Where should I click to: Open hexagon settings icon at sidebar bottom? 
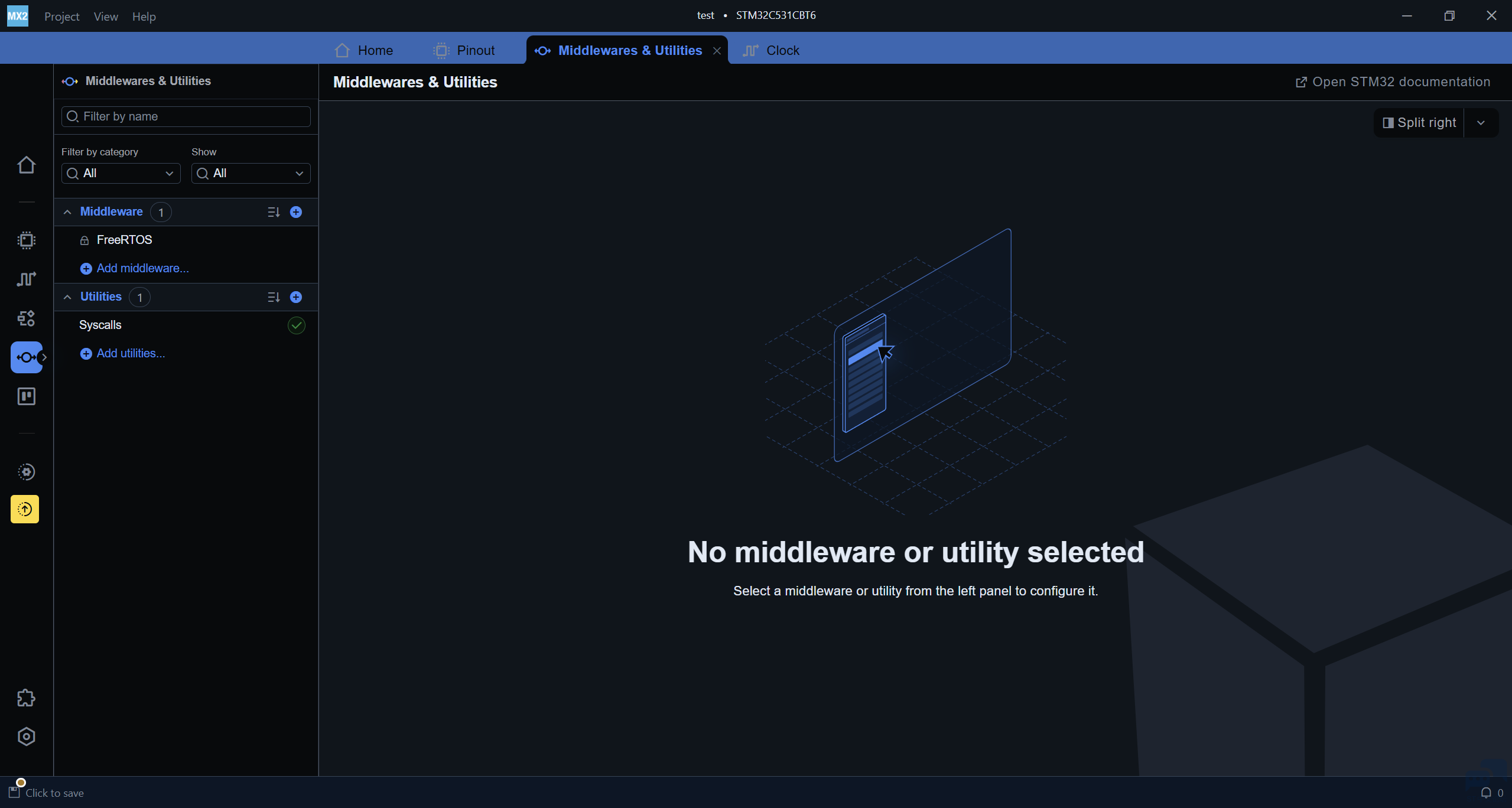pos(26,737)
